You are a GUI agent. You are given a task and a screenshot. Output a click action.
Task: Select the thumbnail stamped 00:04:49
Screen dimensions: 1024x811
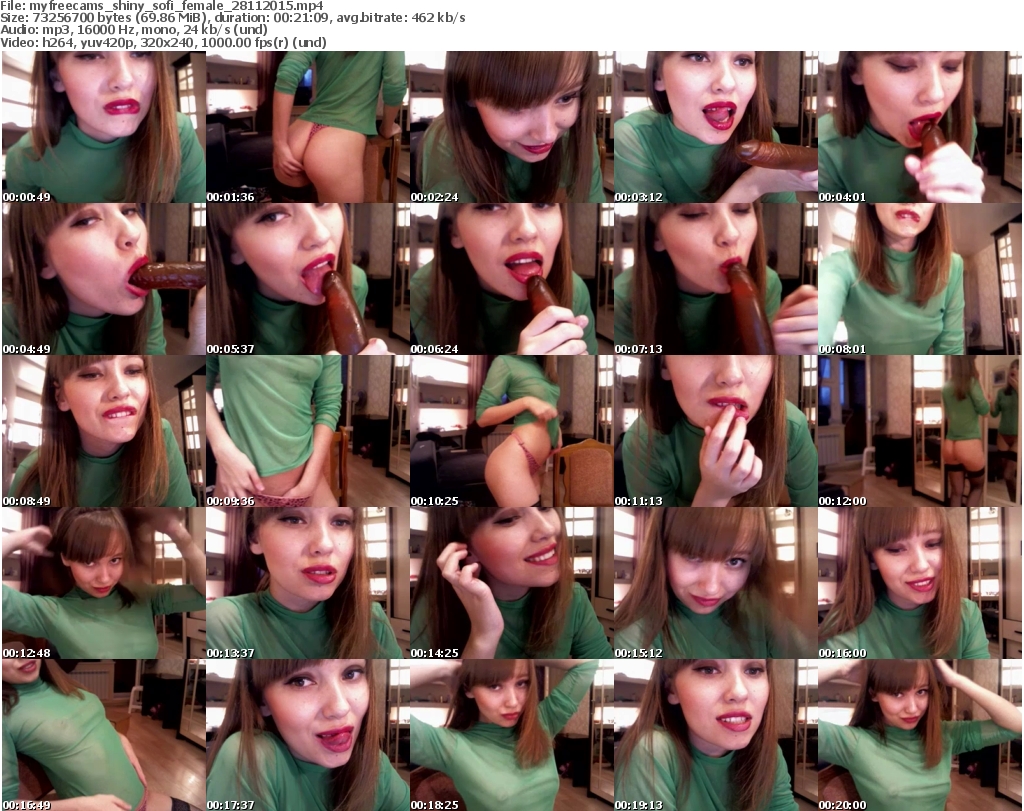(104, 279)
